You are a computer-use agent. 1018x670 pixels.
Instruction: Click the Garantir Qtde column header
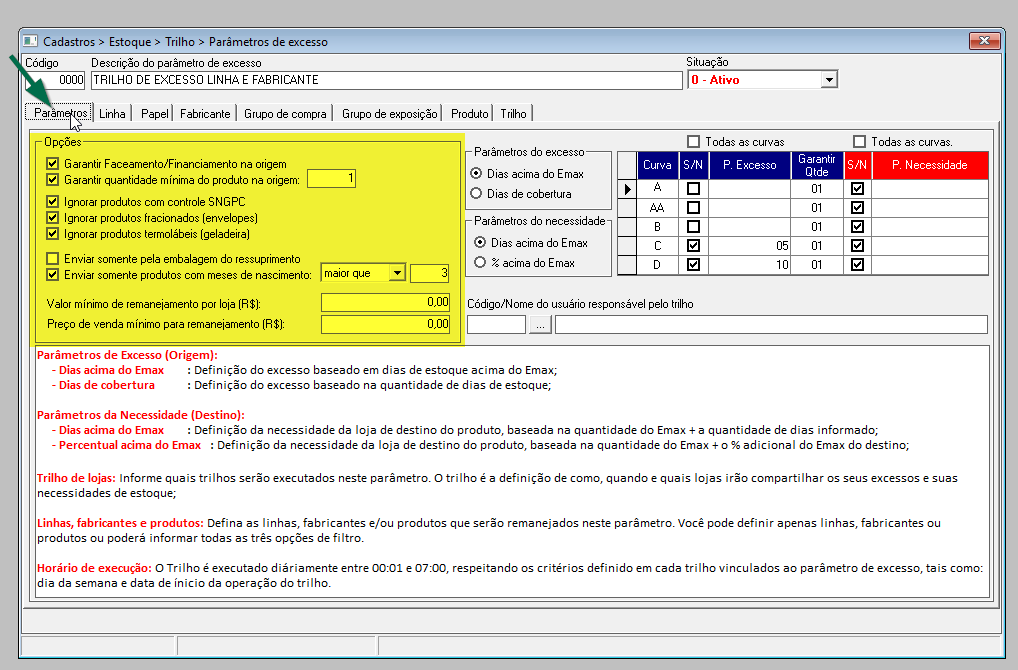(817, 166)
